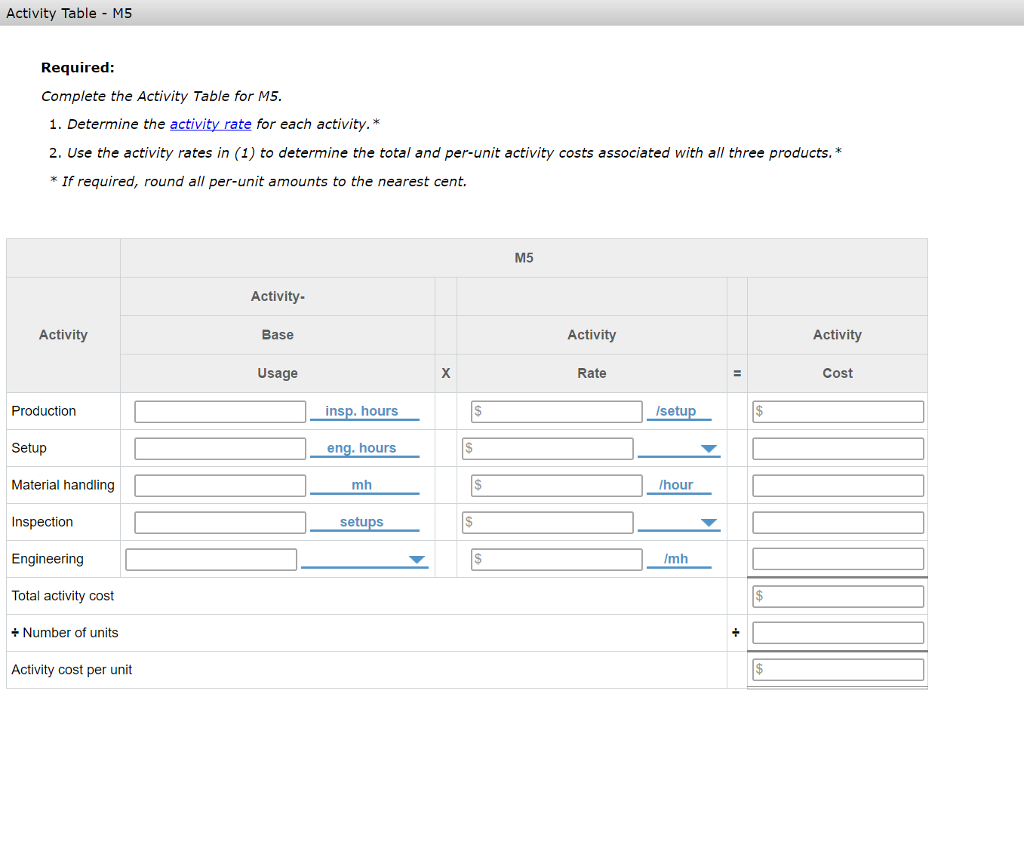Click the 'eng. hours' unit label in Setup row
1024x844 pixels.
(x=362, y=448)
